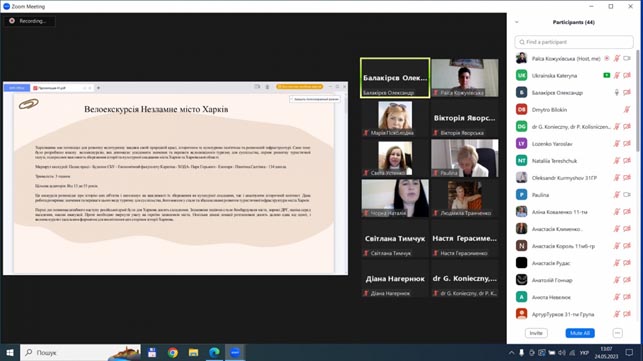
Task: Click the participants list scrollbar
Action: point(638,101)
